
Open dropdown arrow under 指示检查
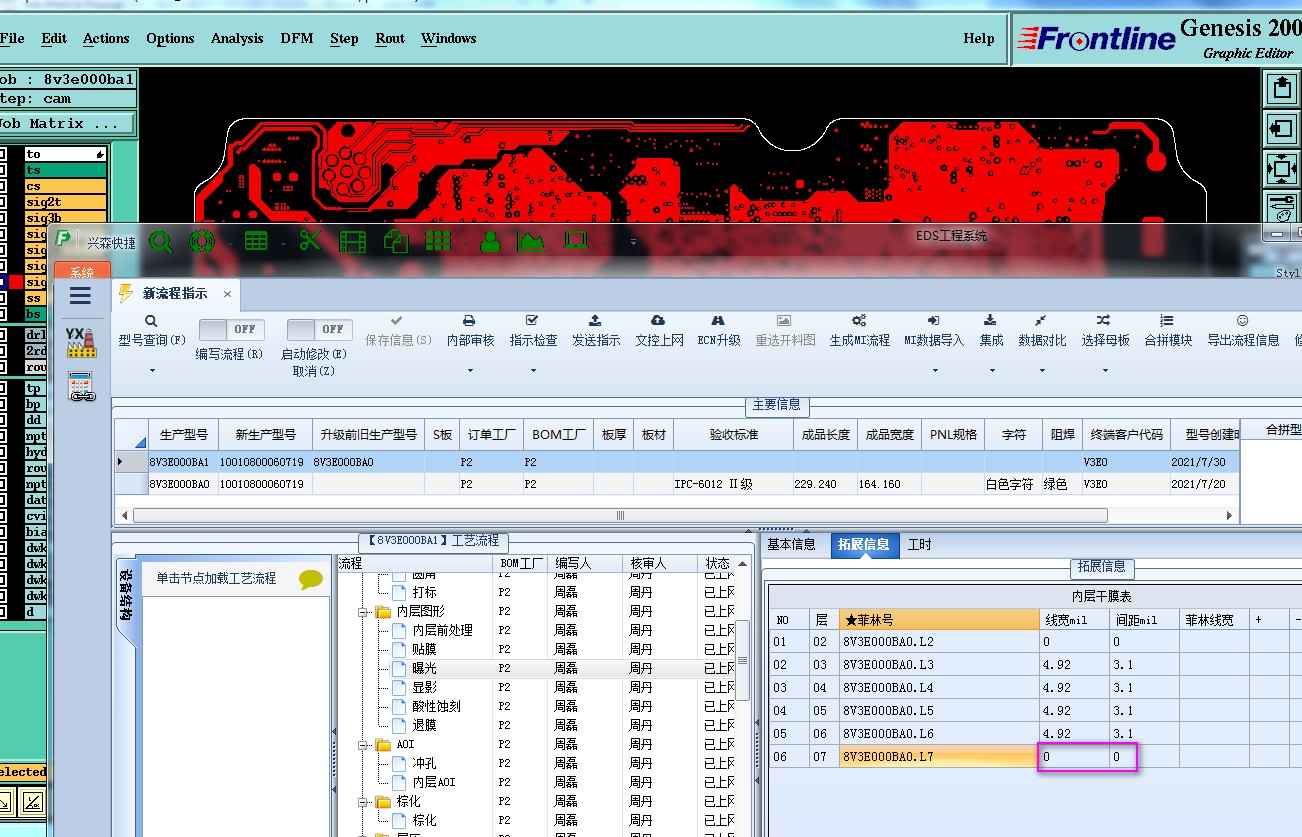(533, 371)
